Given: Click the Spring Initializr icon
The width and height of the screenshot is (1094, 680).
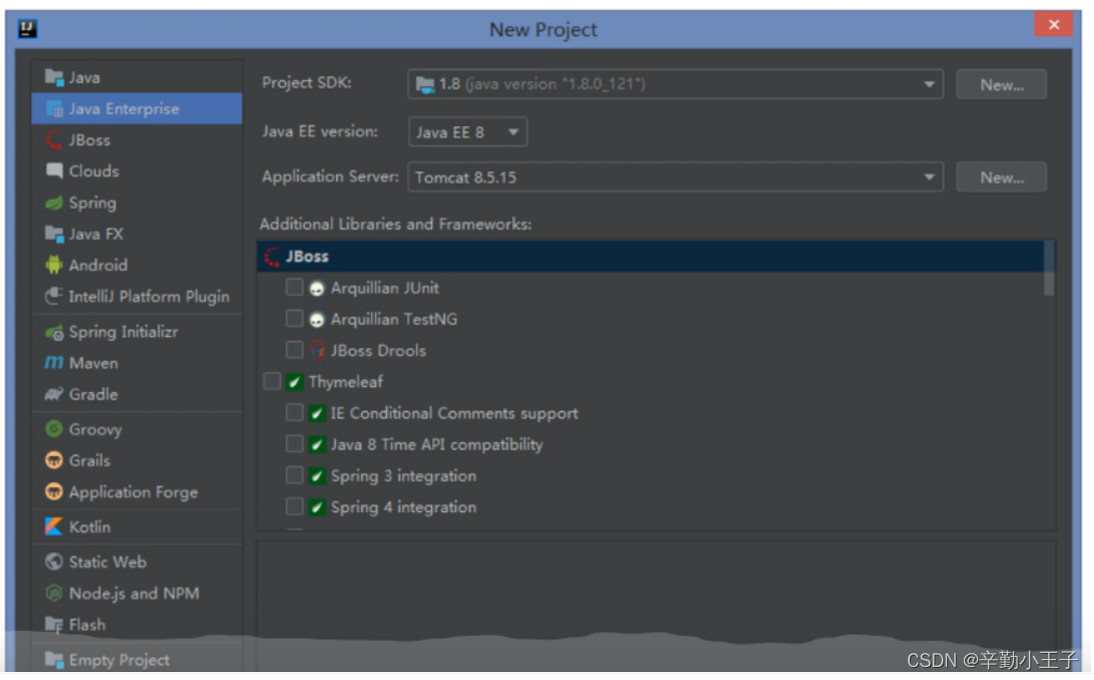Looking at the screenshot, I should pyautogui.click(x=54, y=332).
